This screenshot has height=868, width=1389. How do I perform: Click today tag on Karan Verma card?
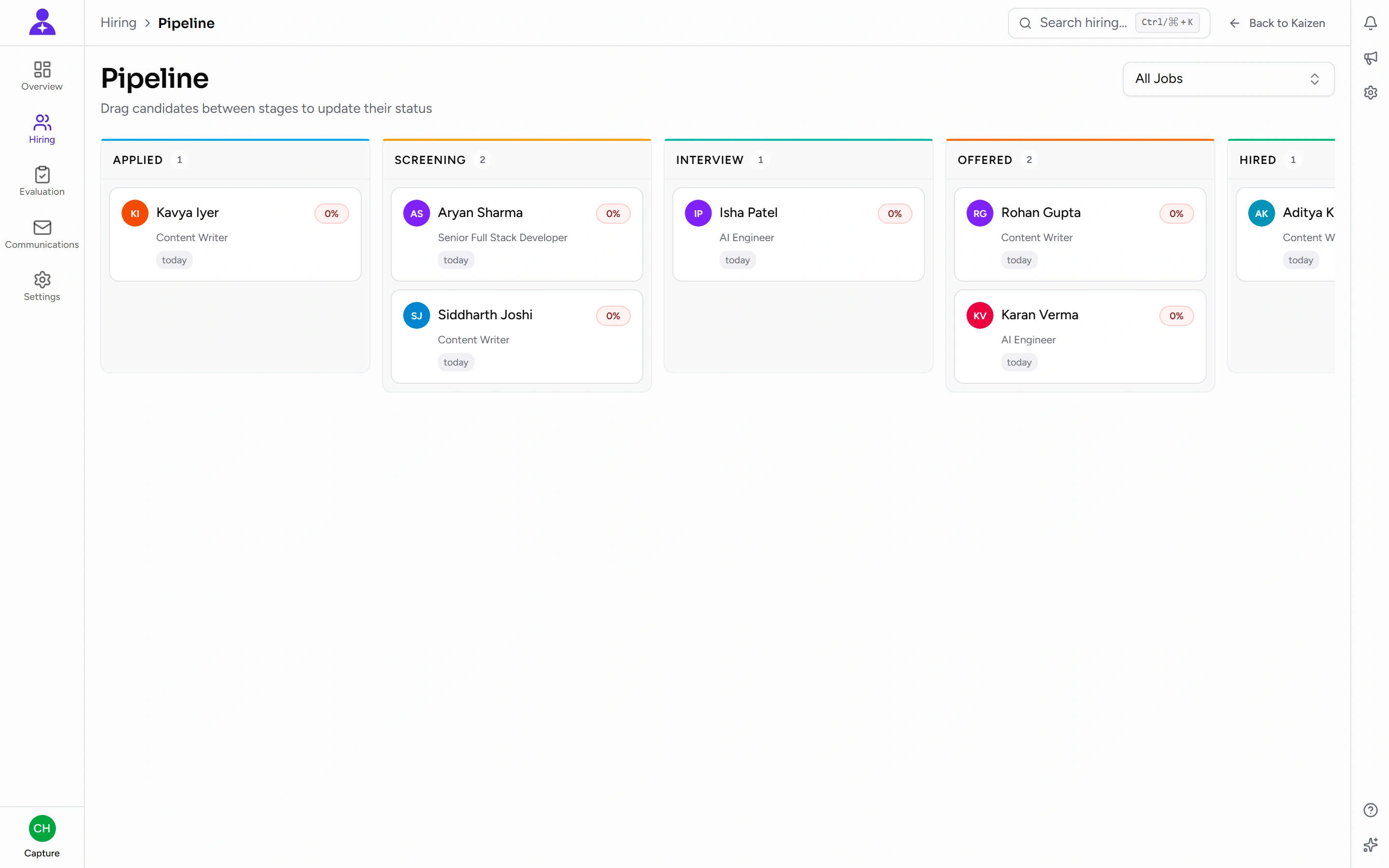coord(1019,362)
